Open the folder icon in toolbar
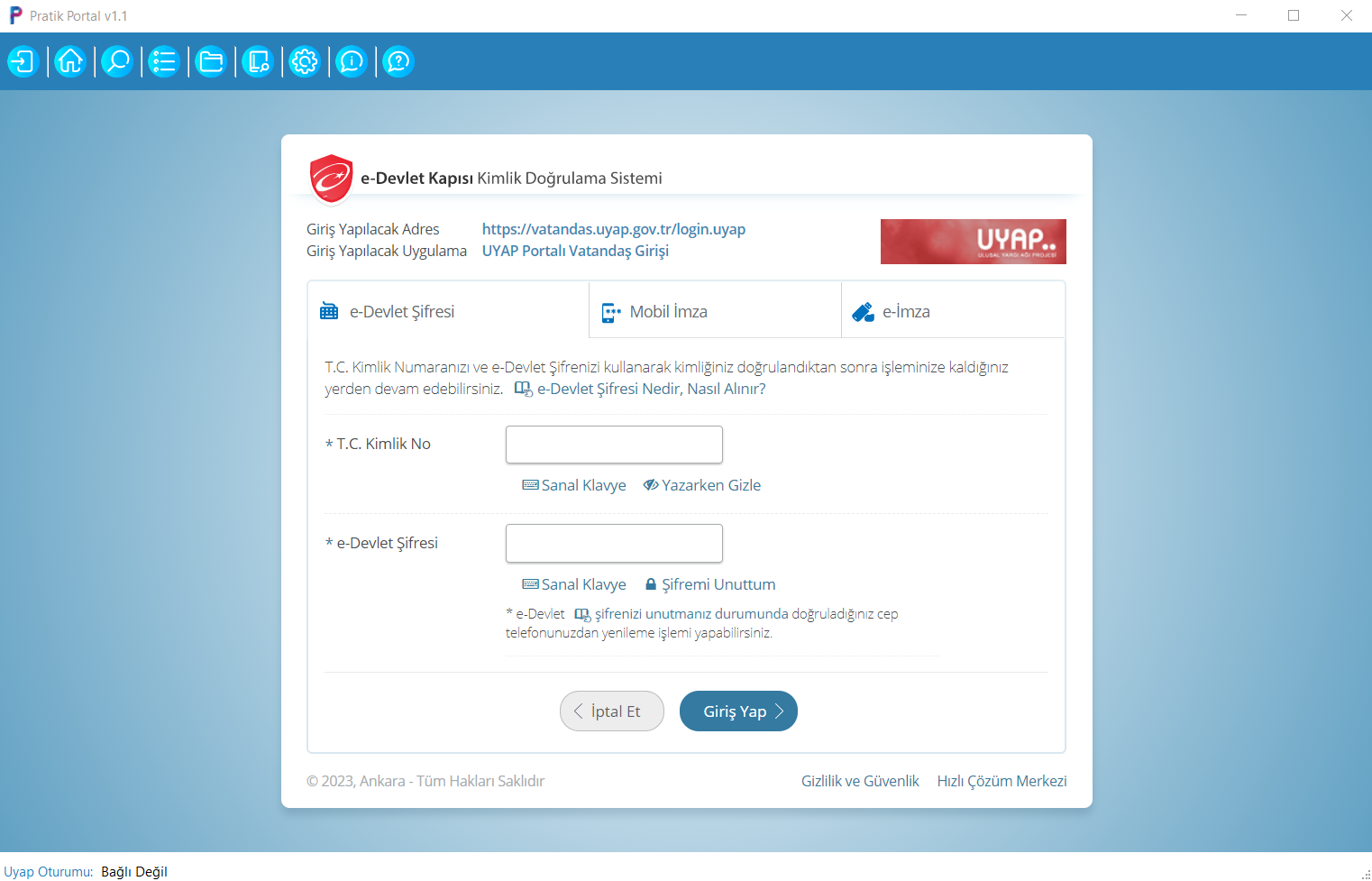 coord(210,61)
